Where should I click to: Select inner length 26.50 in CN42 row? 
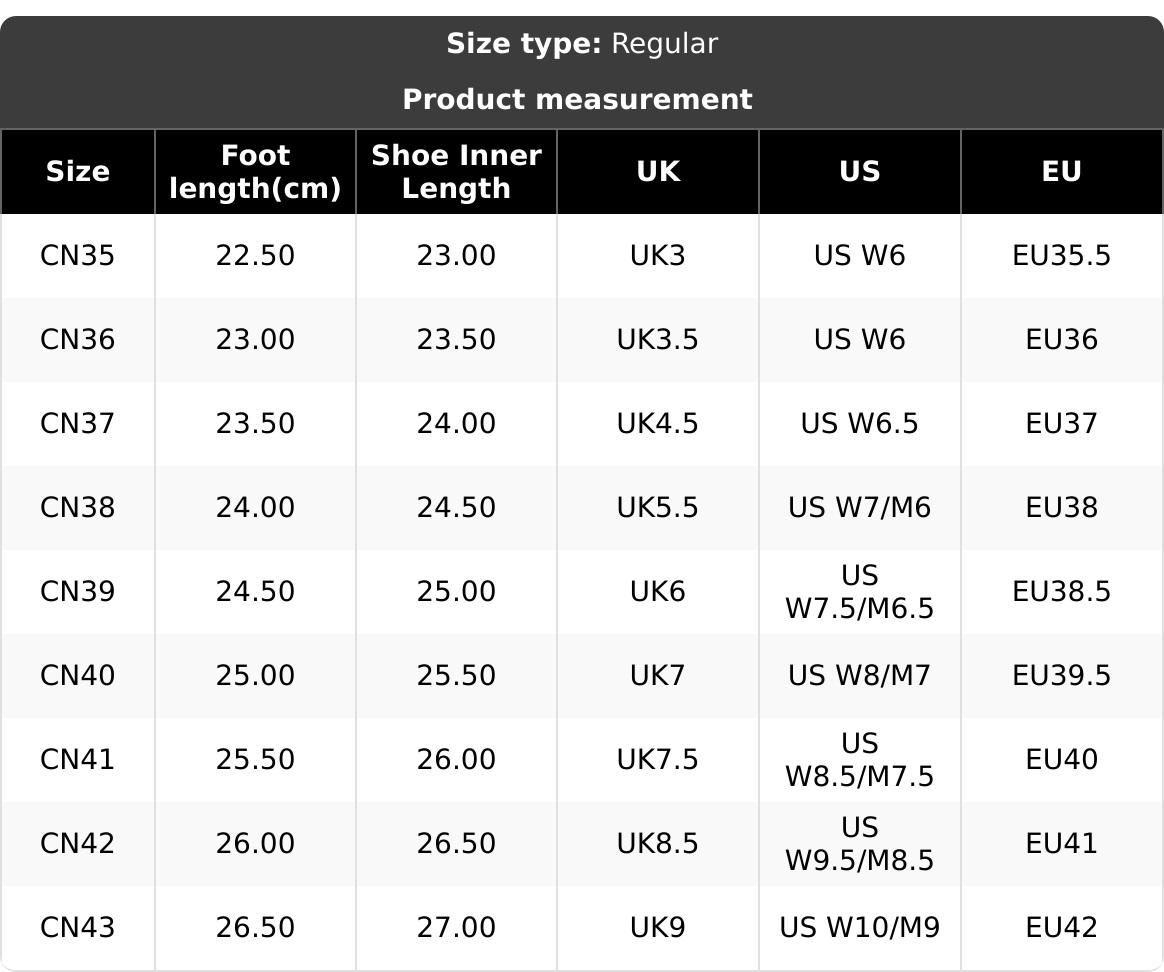coord(456,844)
